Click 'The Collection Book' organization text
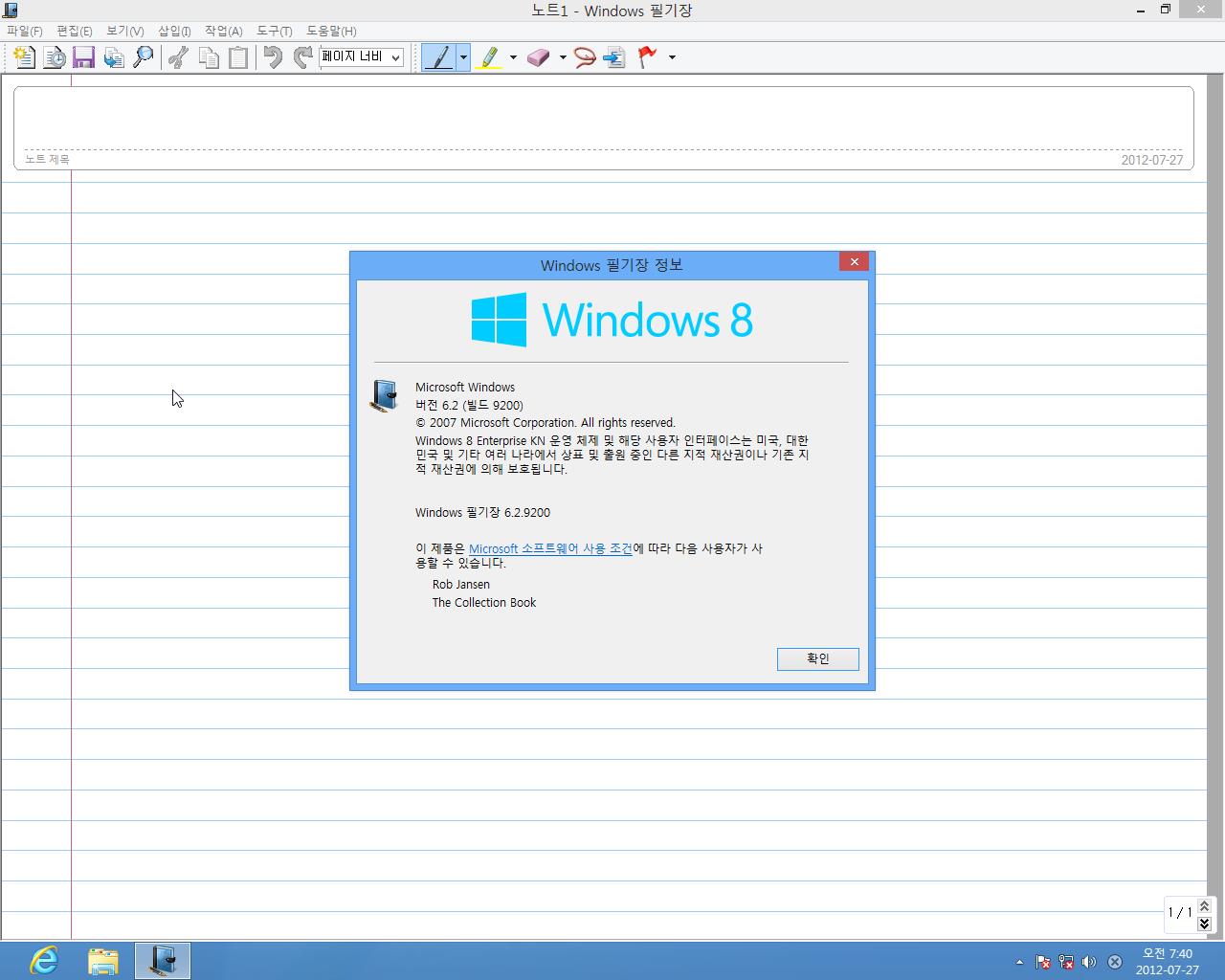 pos(483,602)
